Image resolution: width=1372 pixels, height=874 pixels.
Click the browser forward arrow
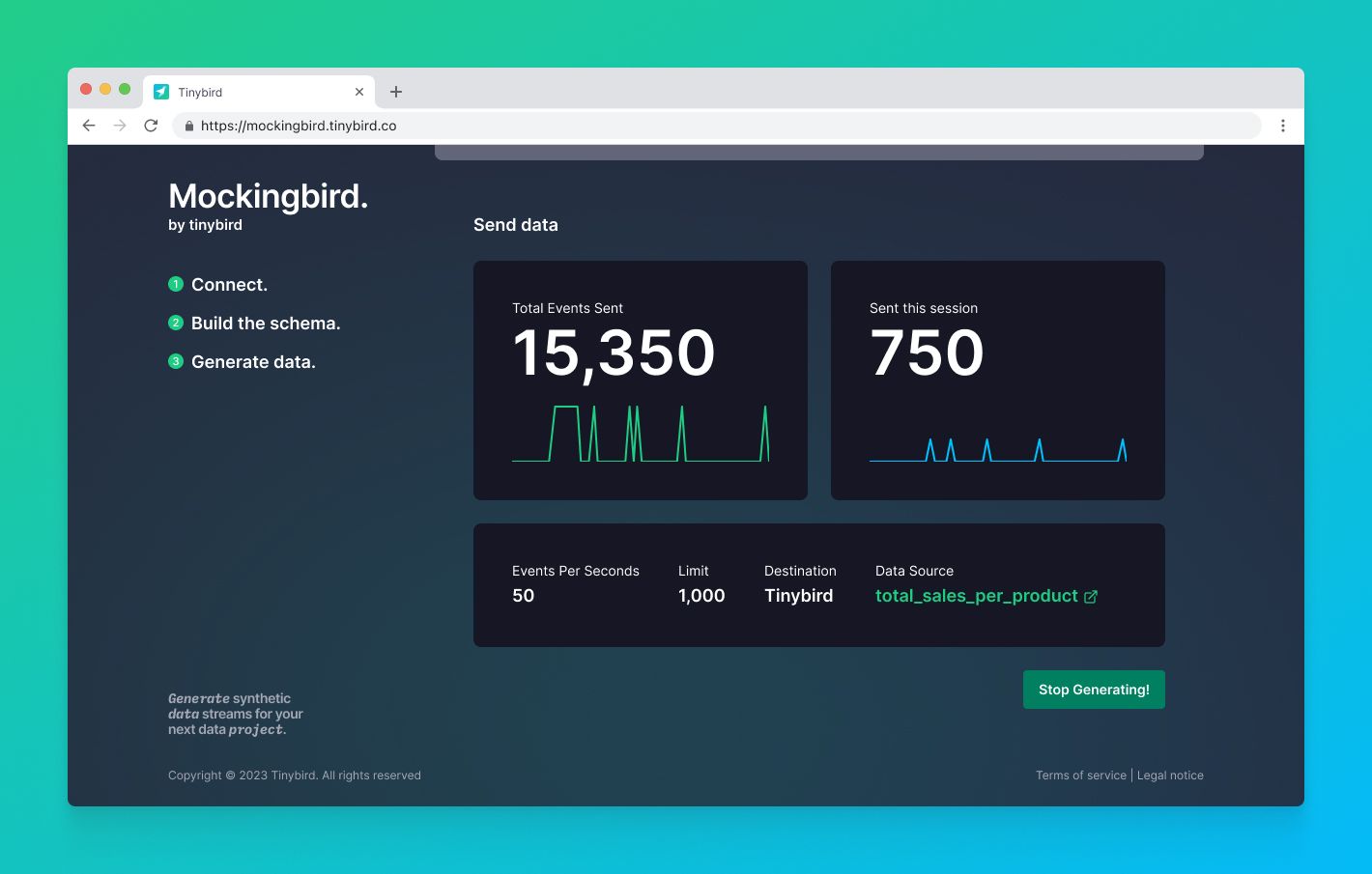[120, 126]
